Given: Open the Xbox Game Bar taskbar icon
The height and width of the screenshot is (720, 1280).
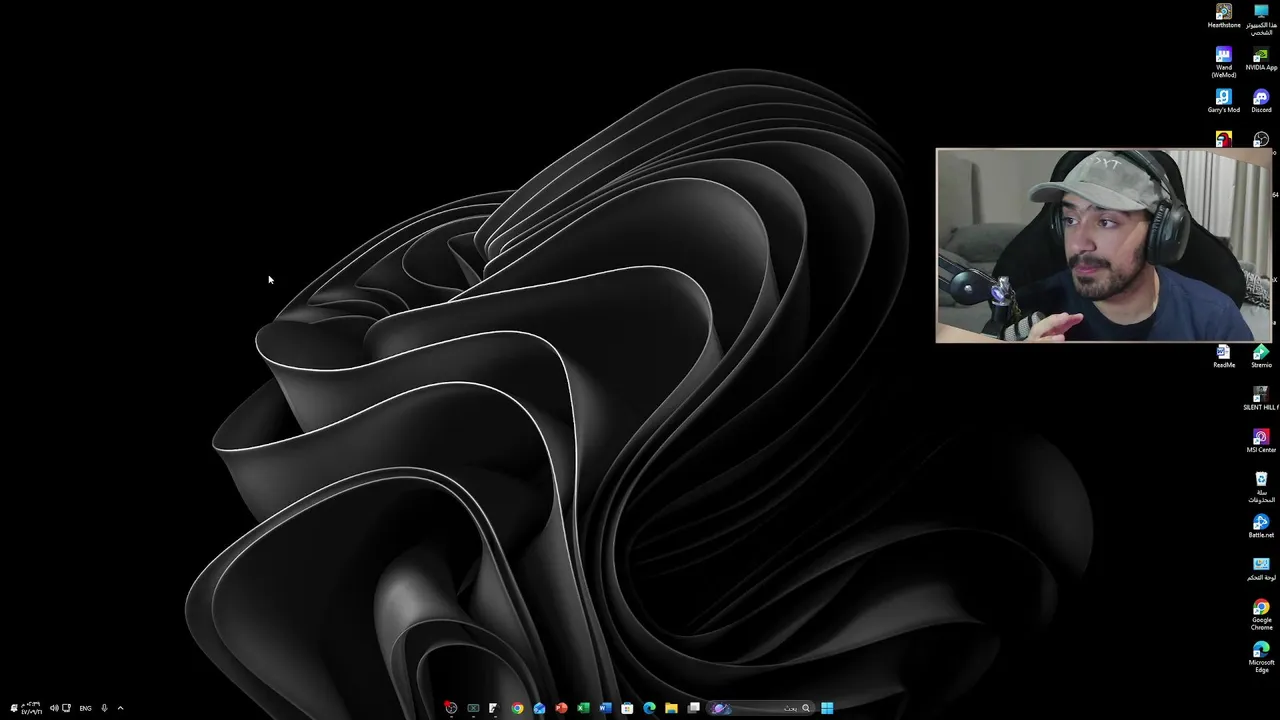Looking at the screenshot, I should (x=473, y=708).
